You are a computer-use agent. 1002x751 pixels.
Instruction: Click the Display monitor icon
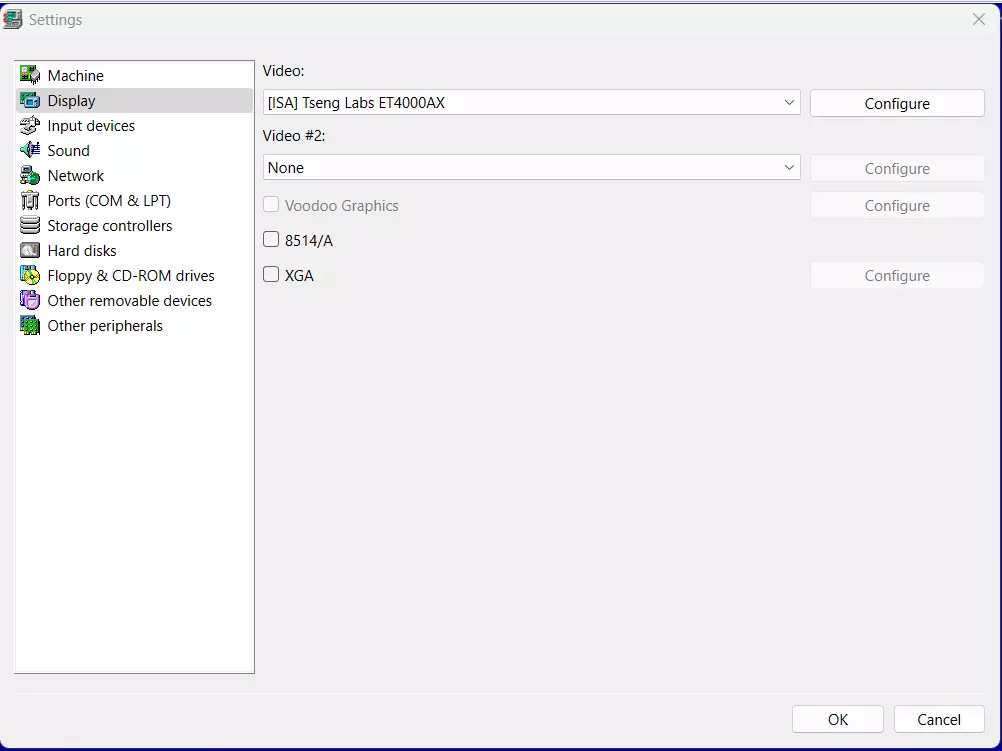[29, 100]
